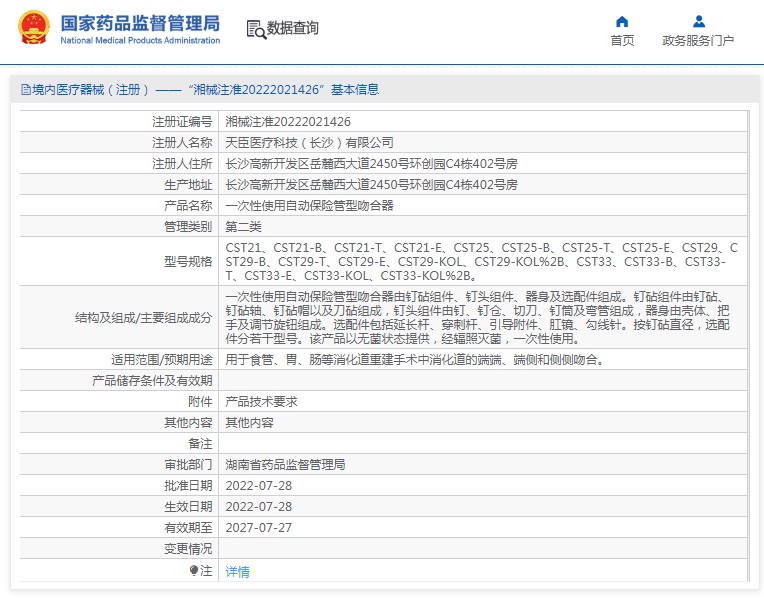Click the 注册人名称 row label
Screen dimensions: 764x598
click(x=182, y=142)
